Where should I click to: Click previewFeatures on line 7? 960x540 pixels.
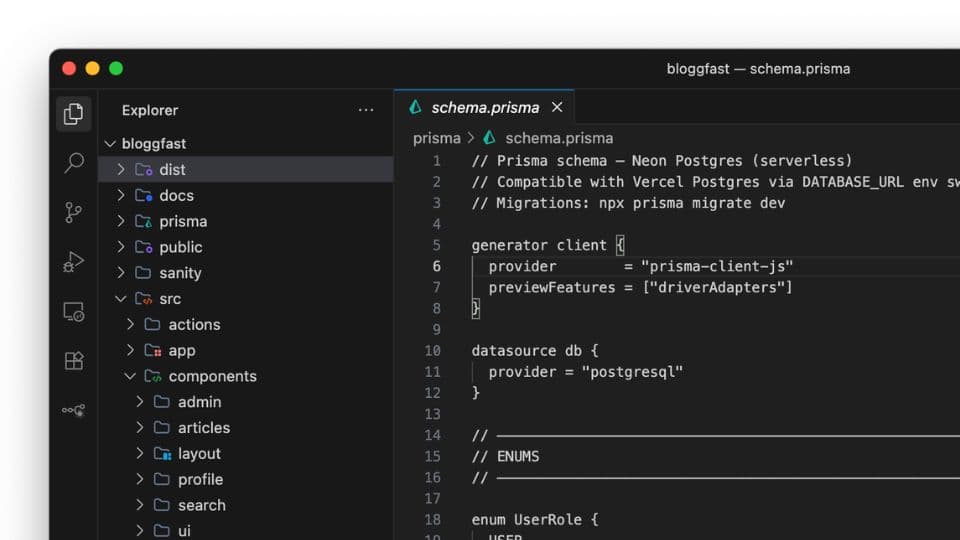[x=552, y=288]
